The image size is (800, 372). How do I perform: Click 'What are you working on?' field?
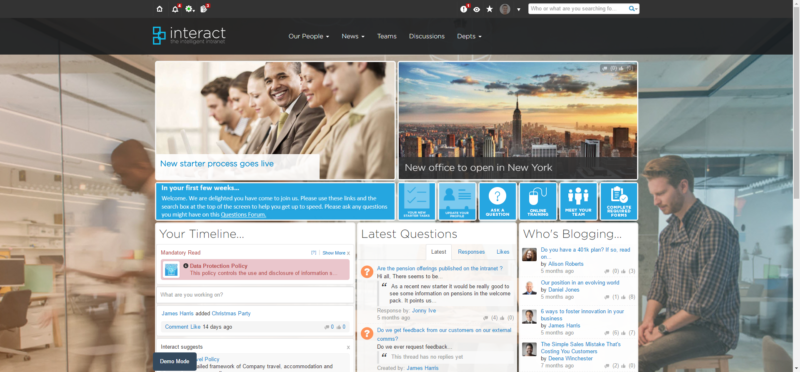coord(255,295)
